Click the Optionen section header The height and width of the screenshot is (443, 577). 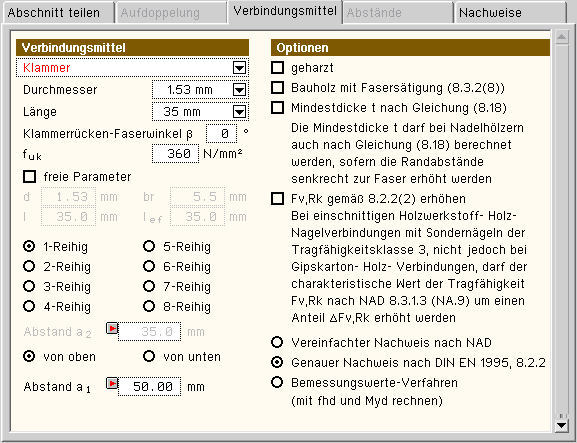410,48
